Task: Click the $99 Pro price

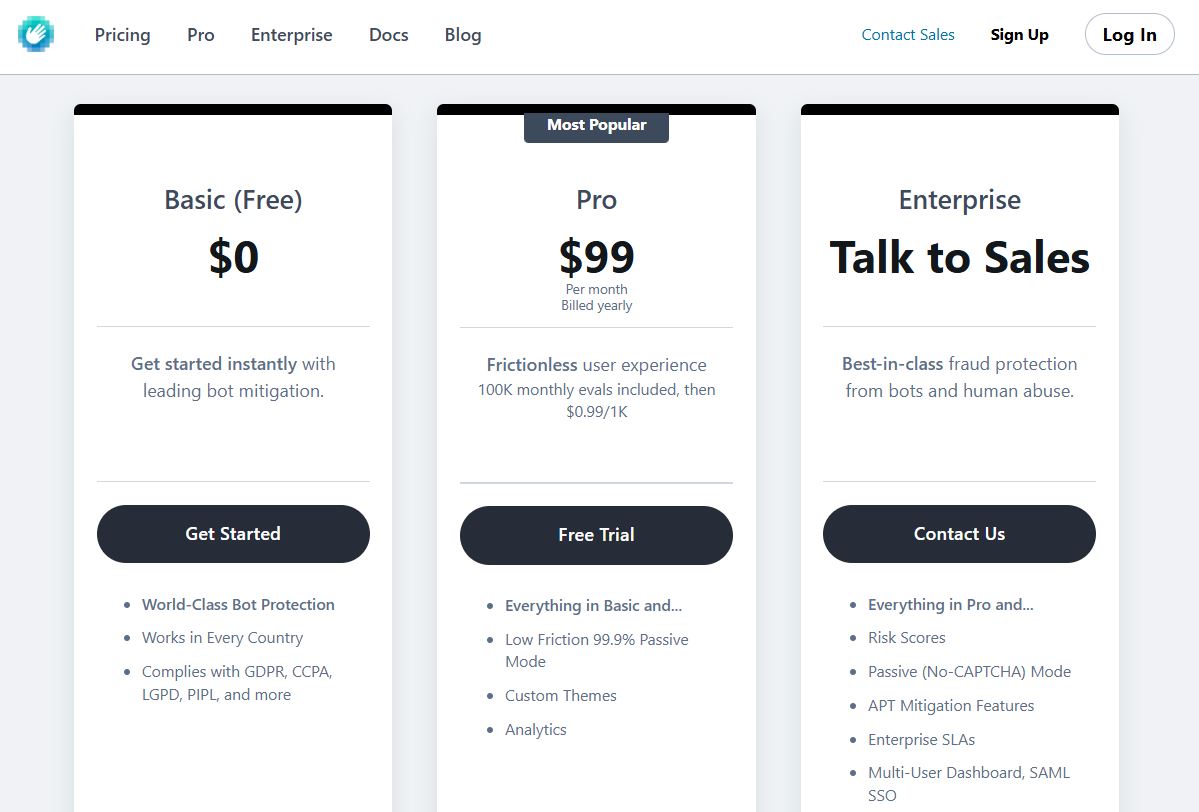Action: [x=596, y=257]
